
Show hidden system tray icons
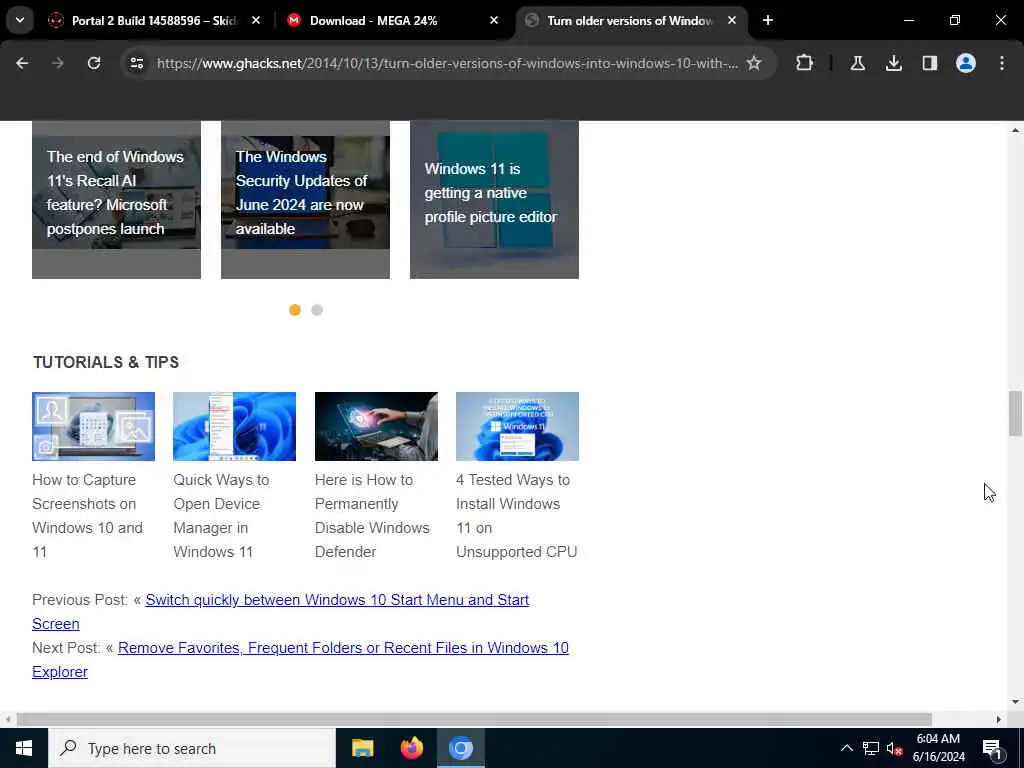point(846,748)
